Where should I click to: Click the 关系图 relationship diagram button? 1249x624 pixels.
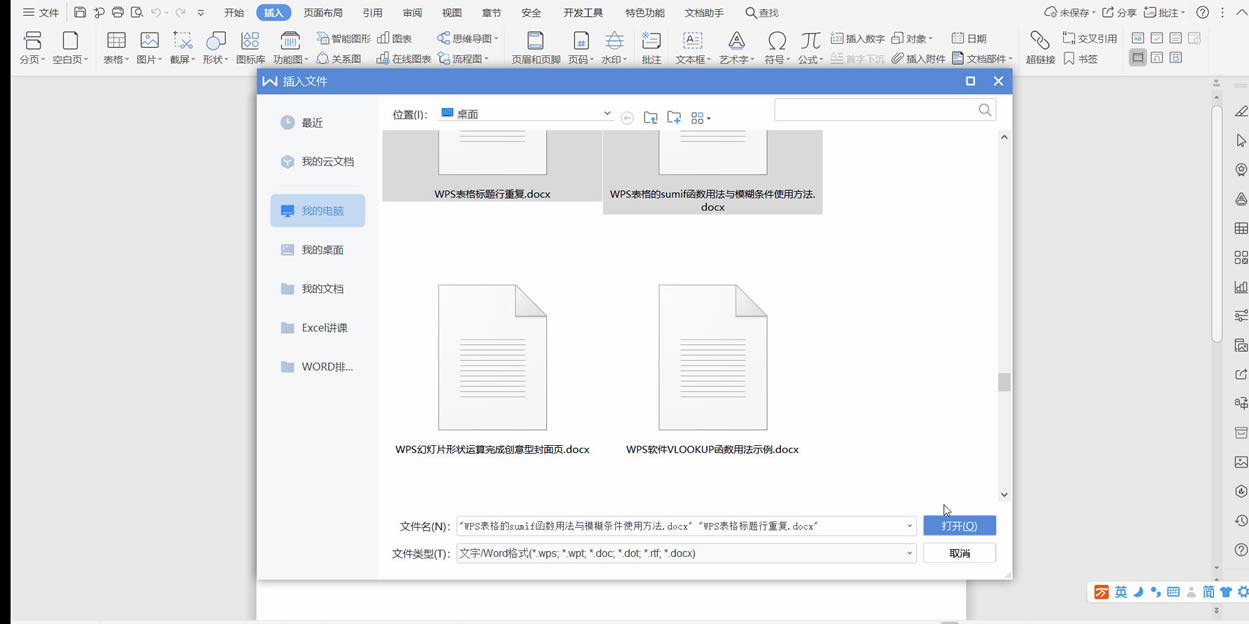(x=339, y=59)
